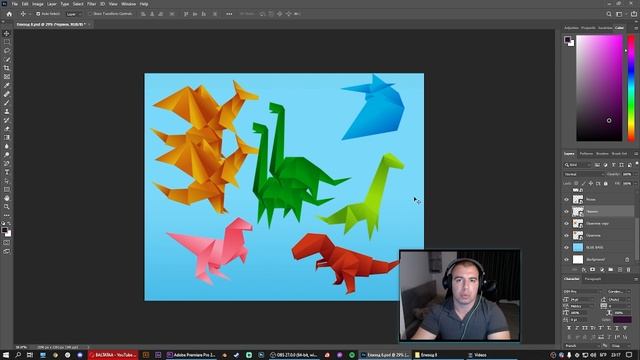
Task: Select the Eyedropper tool
Action: pyautogui.click(x=7, y=85)
